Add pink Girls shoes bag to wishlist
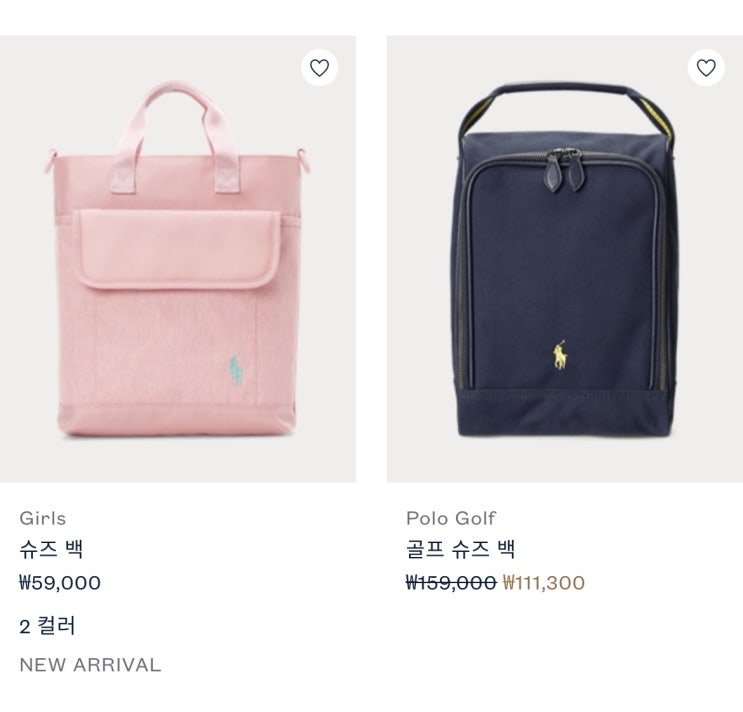The height and width of the screenshot is (712, 743). point(319,68)
